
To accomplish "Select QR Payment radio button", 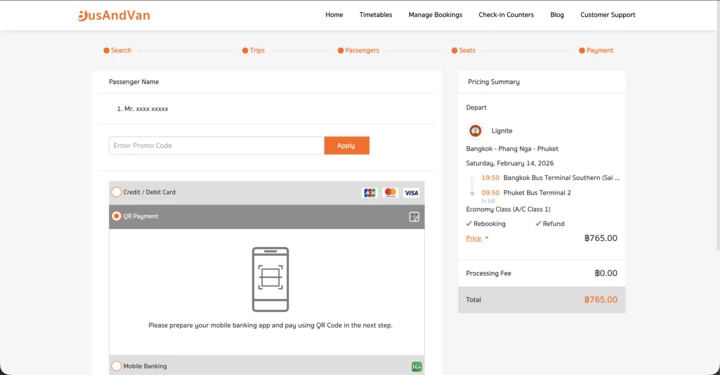I will pos(117,216).
